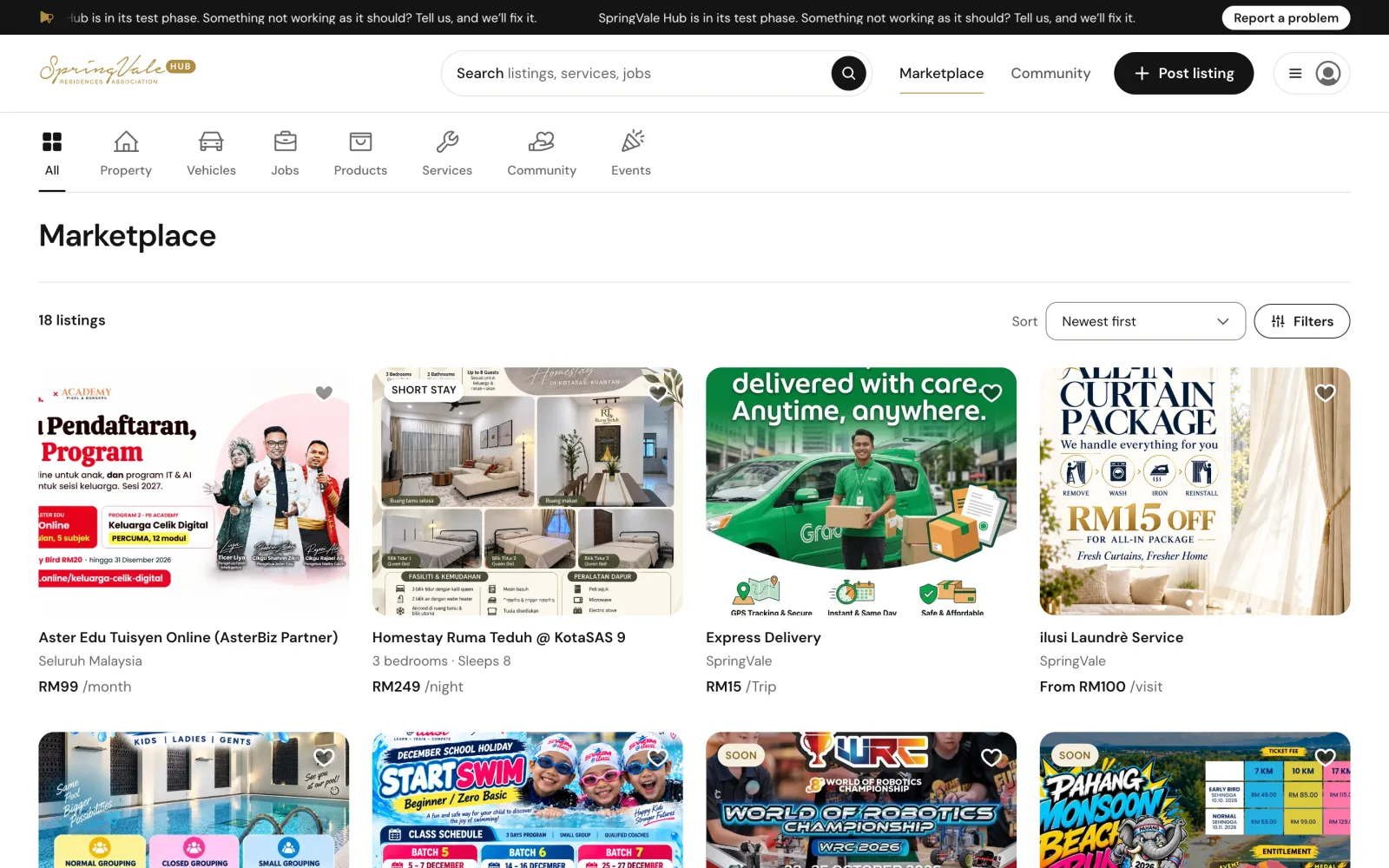1389x868 pixels.
Task: Open the Newest first sort dropdown
Action: click(1146, 321)
